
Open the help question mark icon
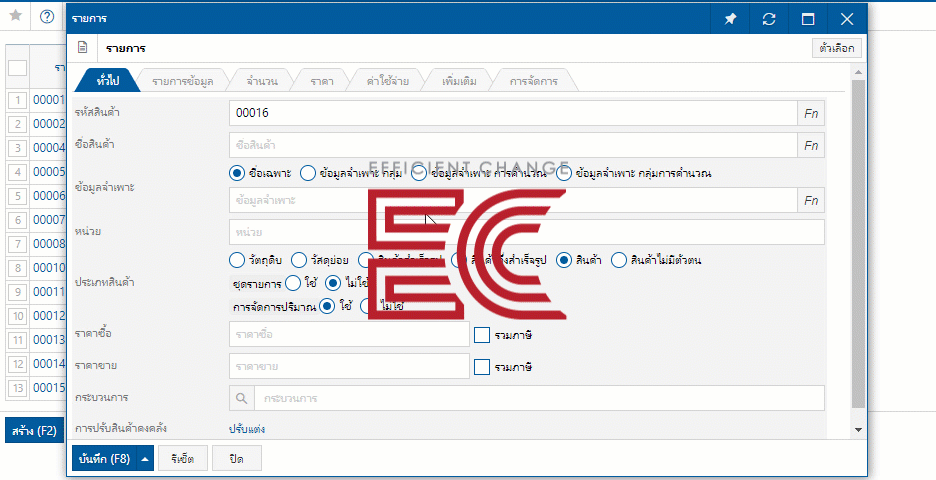[47, 16]
